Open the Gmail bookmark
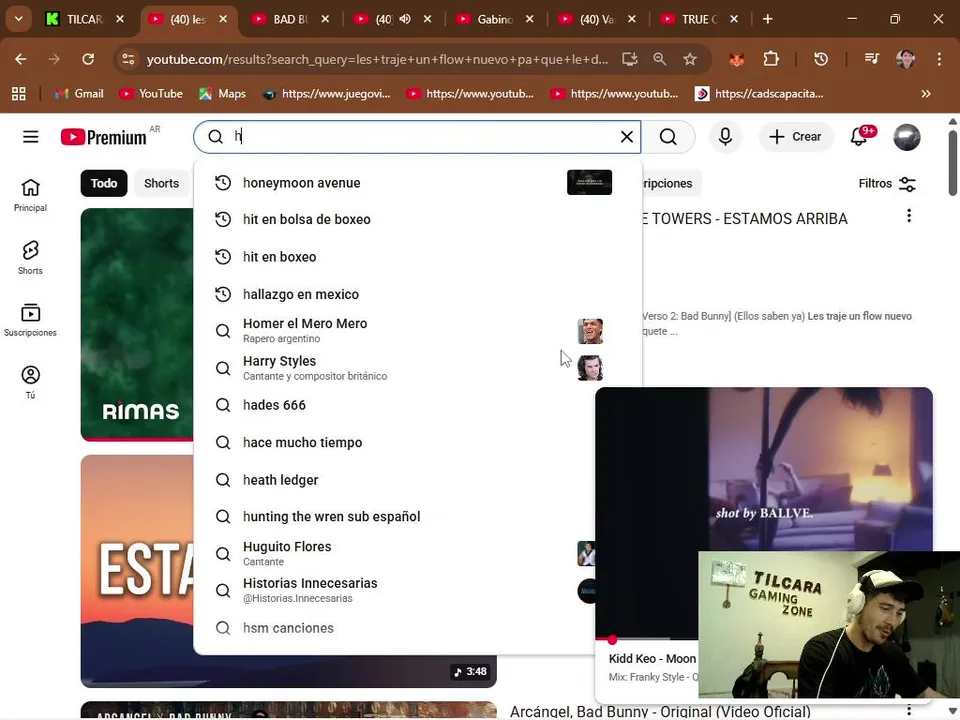The height and width of the screenshot is (720, 960). [79, 94]
